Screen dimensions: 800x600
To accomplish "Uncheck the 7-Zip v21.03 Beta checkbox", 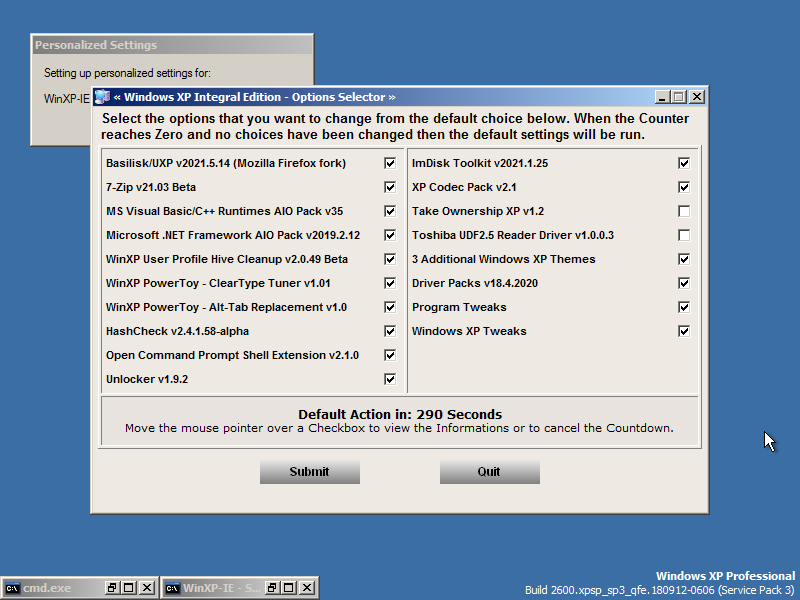I will click(x=390, y=187).
